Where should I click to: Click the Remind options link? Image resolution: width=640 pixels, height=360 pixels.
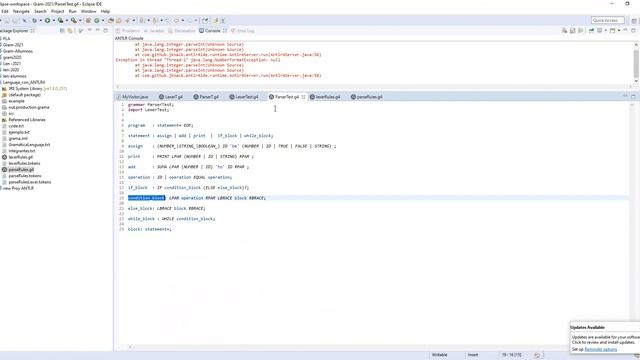600,349
